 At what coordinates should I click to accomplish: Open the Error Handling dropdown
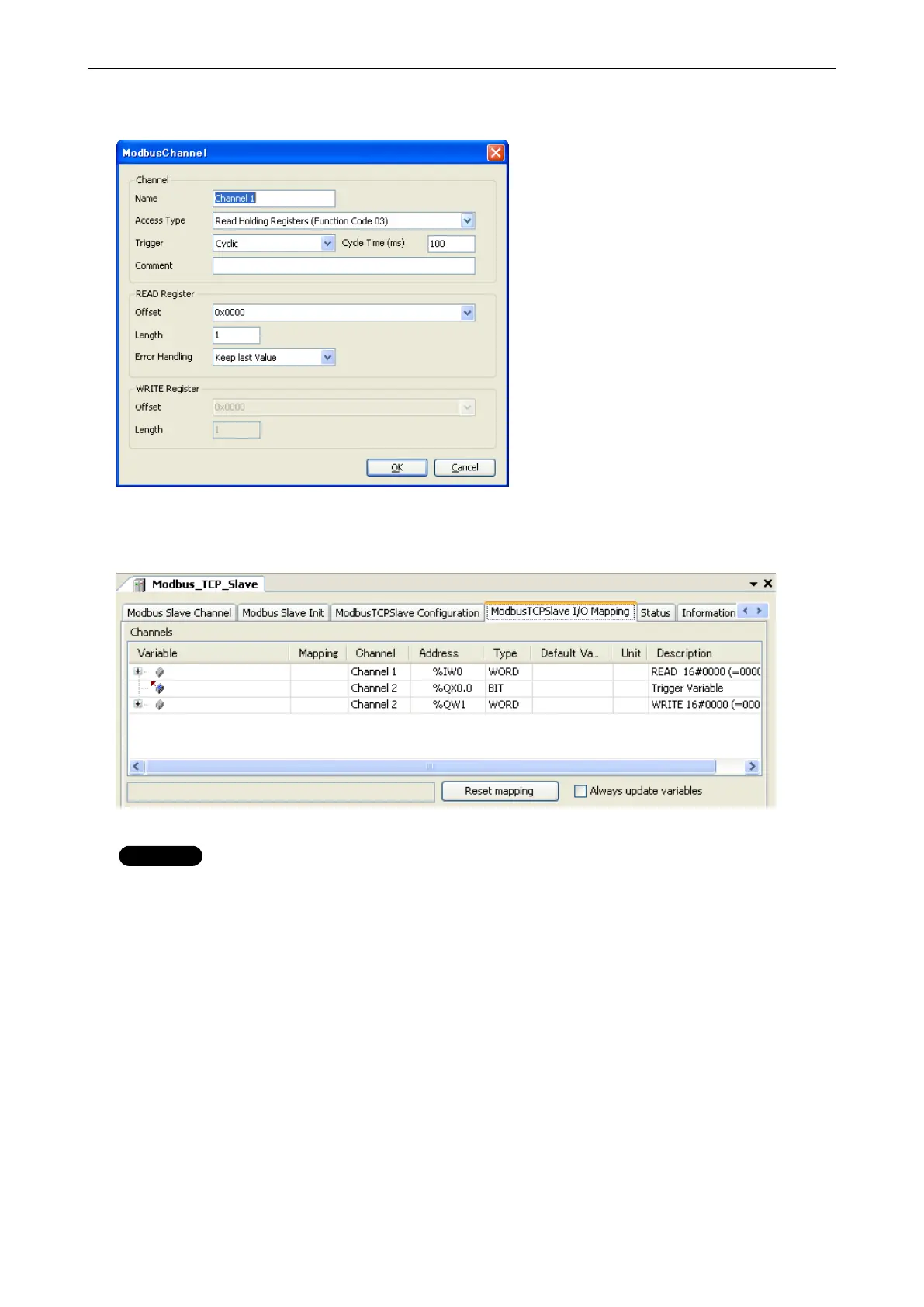[x=327, y=358]
